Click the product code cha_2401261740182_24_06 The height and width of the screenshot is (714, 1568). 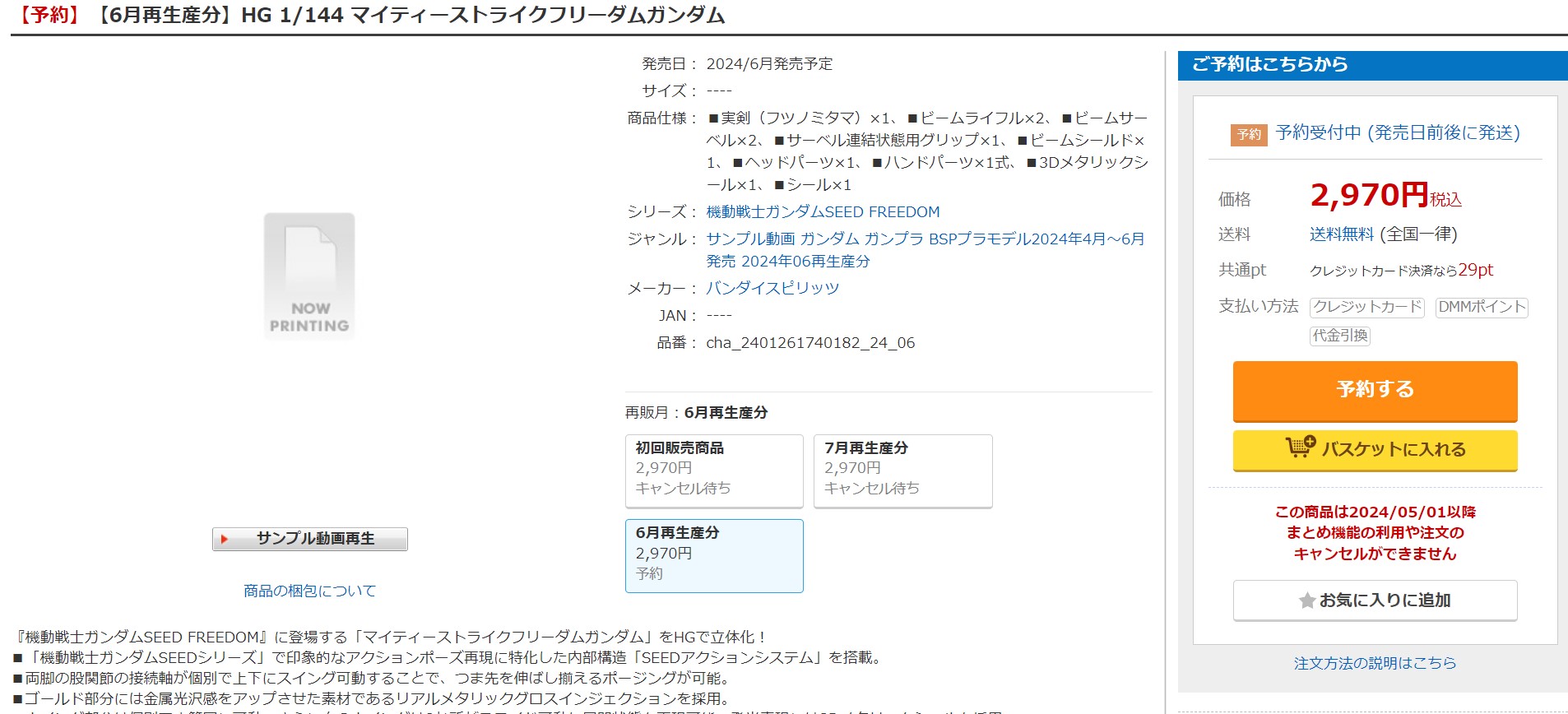pos(810,343)
